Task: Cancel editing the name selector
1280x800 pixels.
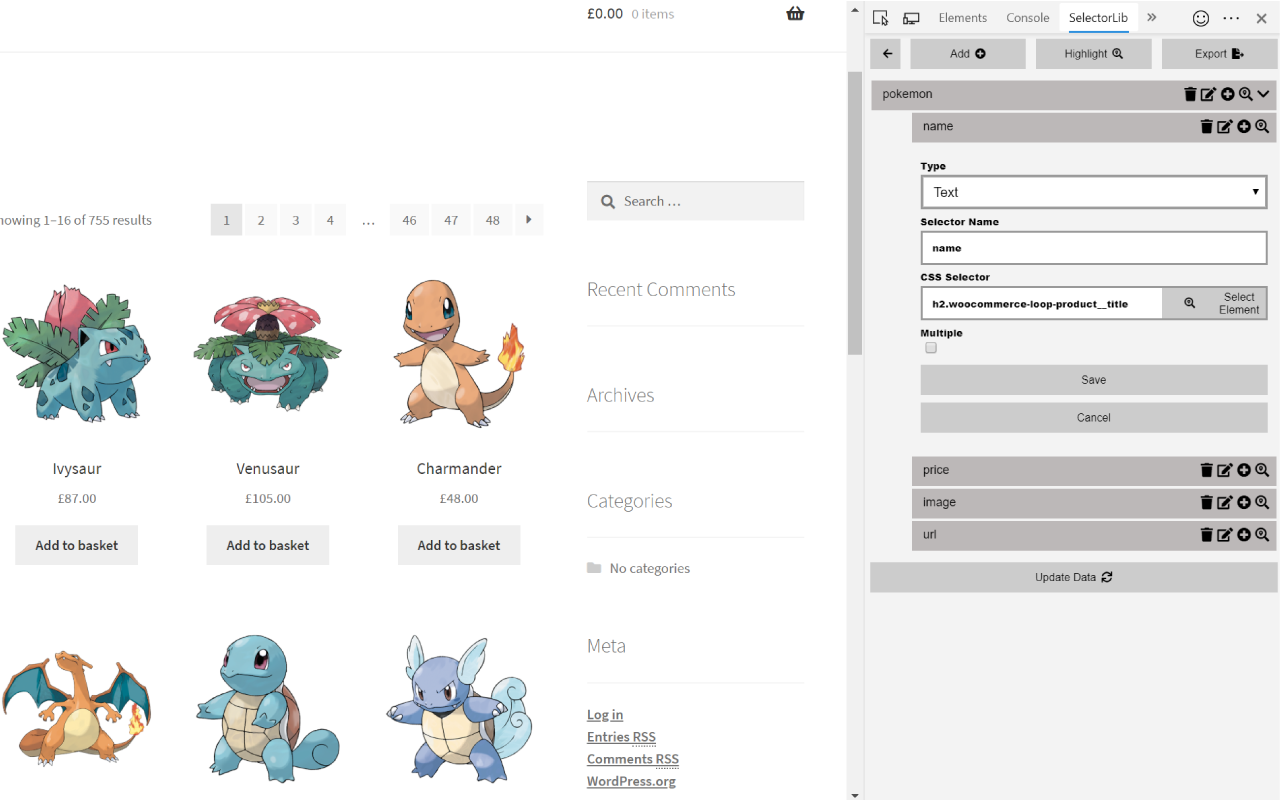Action: click(1094, 418)
